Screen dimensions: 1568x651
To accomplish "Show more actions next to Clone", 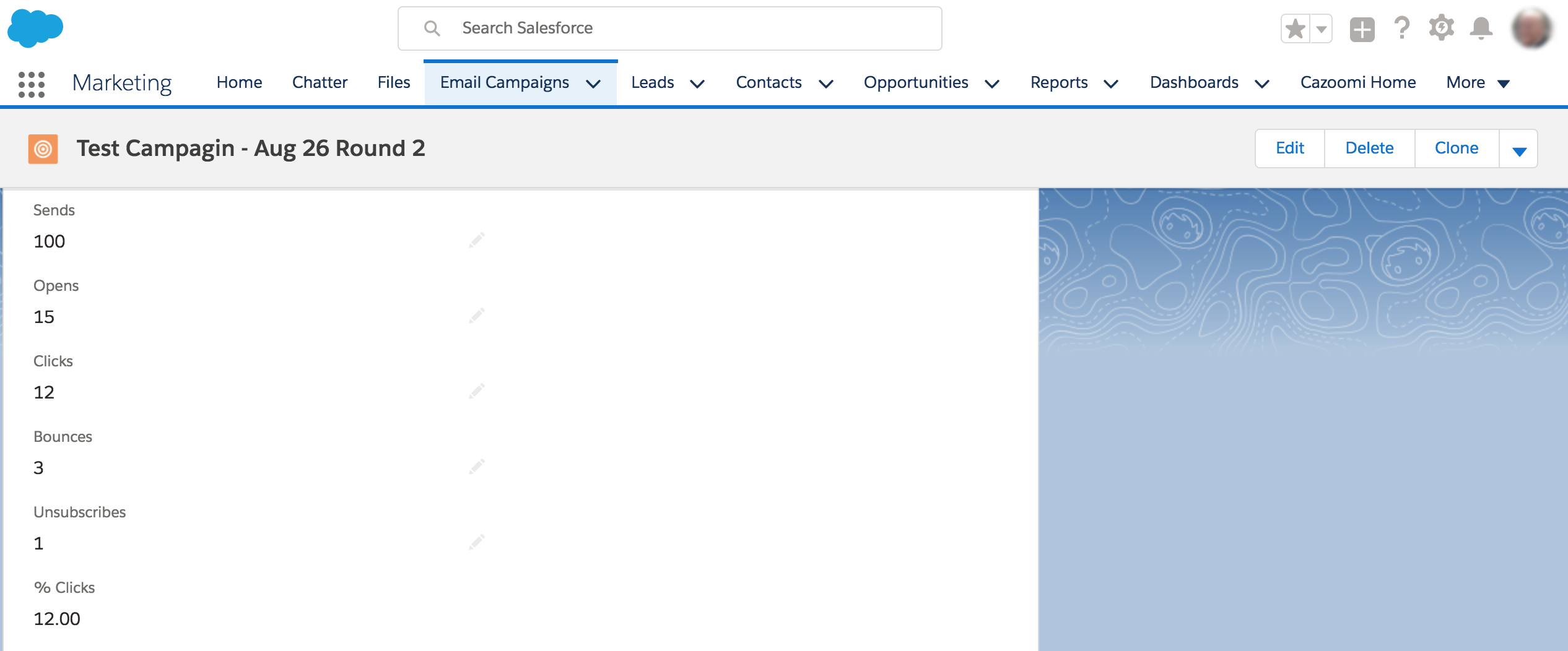I will [x=1518, y=149].
